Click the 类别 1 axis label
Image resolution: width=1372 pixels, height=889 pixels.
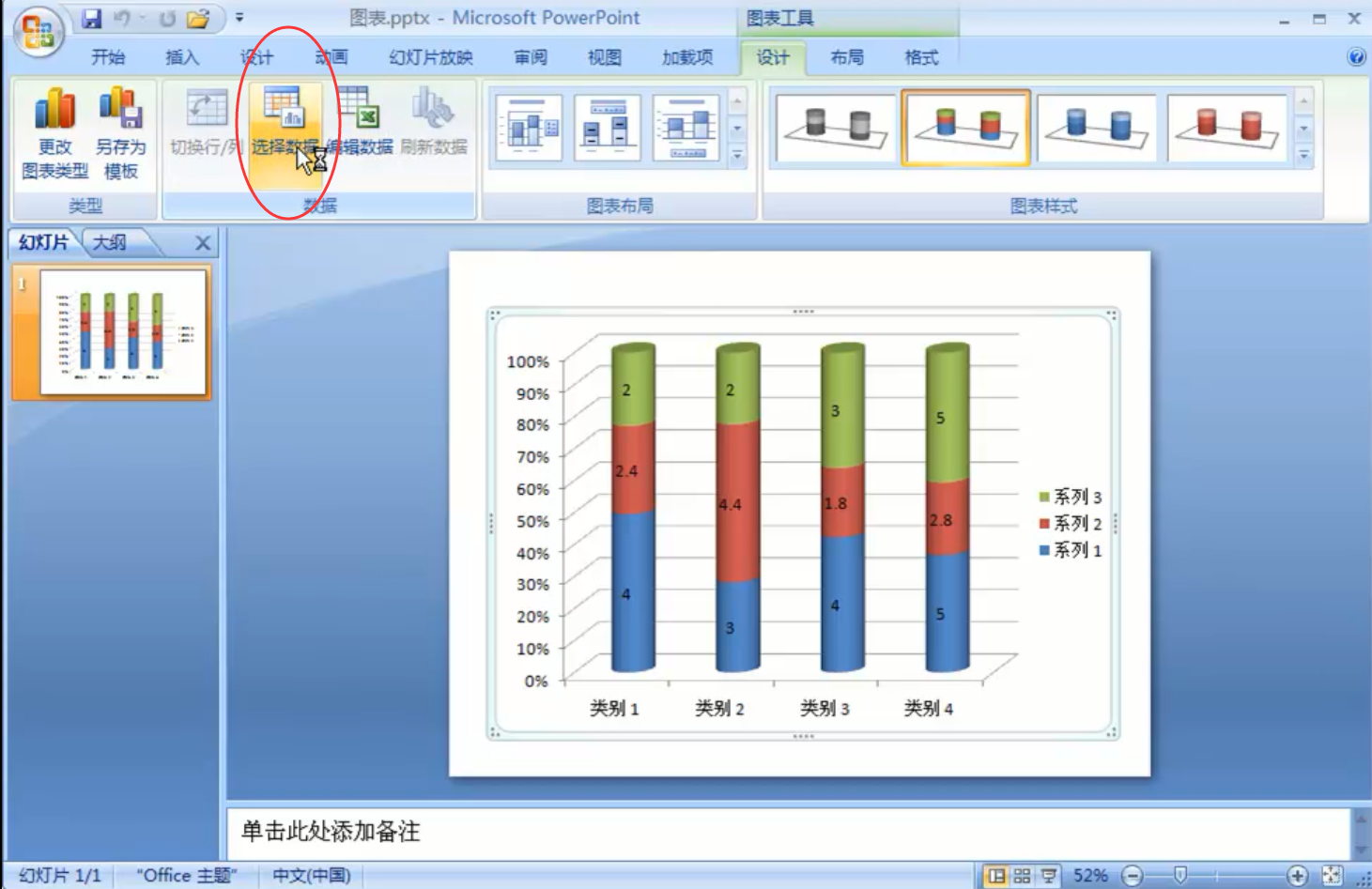(x=614, y=709)
